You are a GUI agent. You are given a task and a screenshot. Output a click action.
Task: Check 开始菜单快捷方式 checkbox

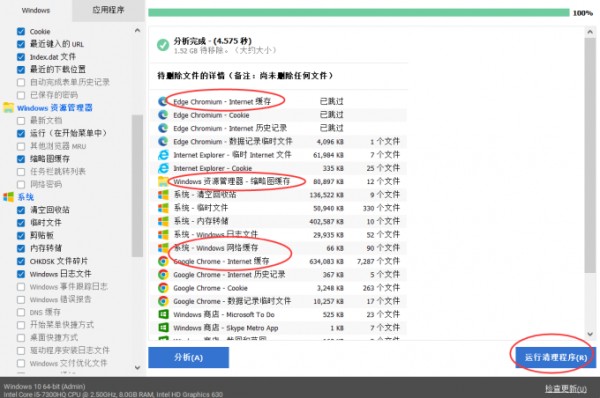coord(21,325)
